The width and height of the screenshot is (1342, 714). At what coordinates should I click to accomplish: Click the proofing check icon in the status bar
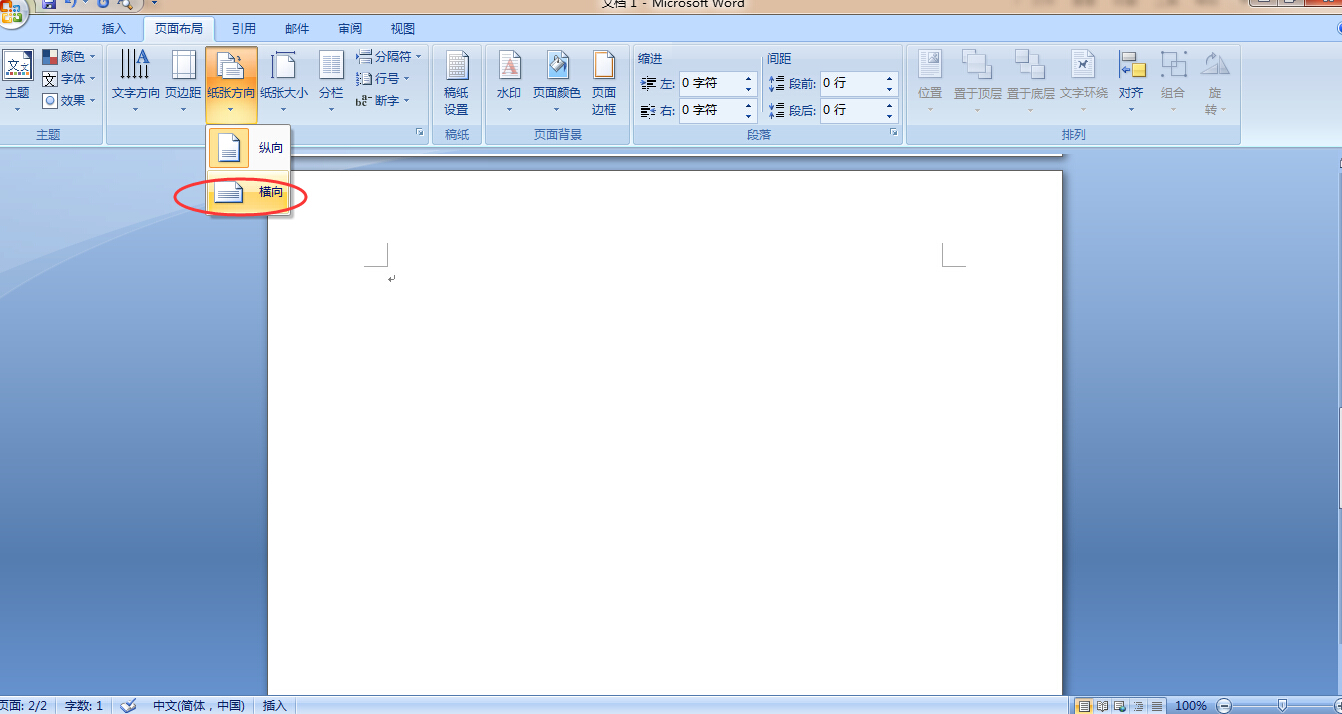click(x=128, y=705)
